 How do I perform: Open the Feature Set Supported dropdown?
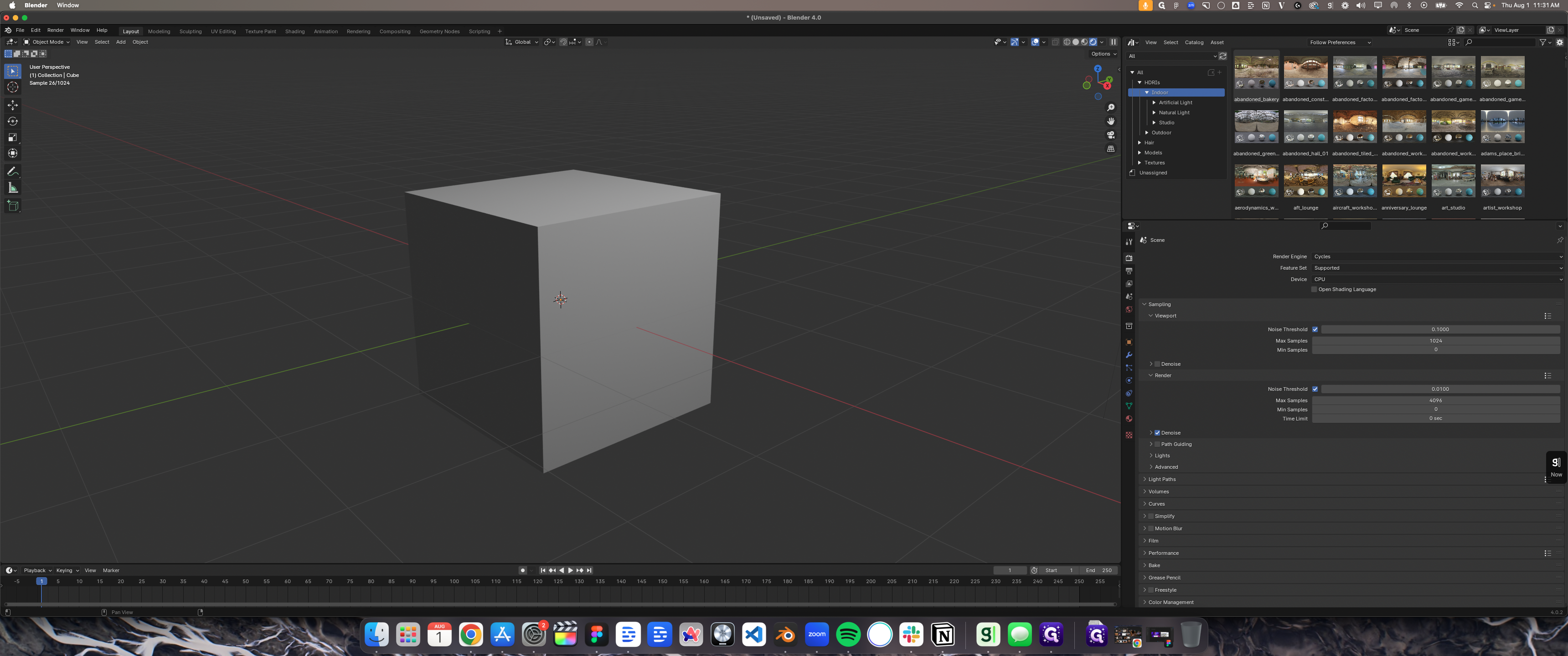[1438, 268]
